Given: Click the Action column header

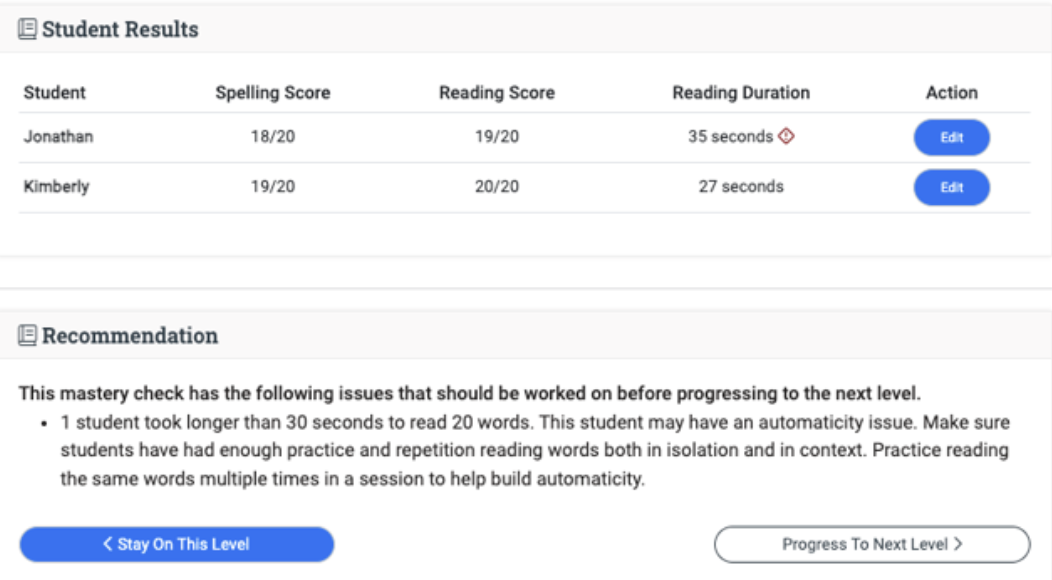Looking at the screenshot, I should 951,93.
